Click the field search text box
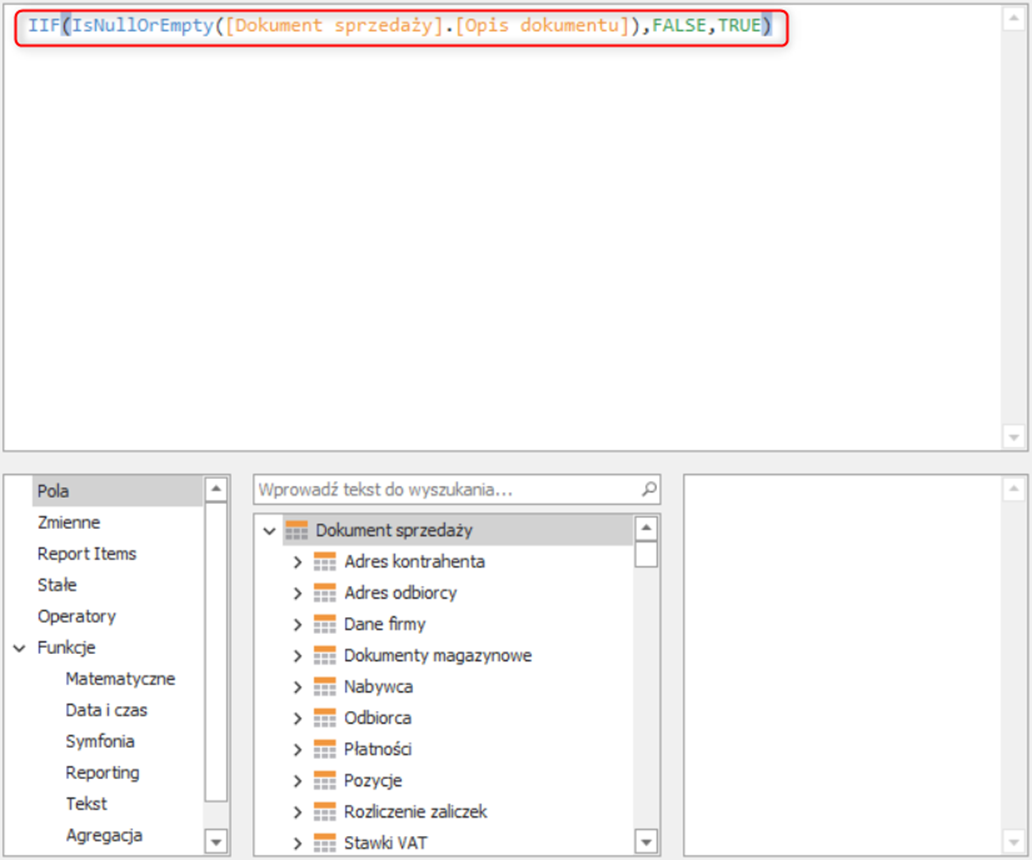The width and height of the screenshot is (1032, 860). coord(445,490)
